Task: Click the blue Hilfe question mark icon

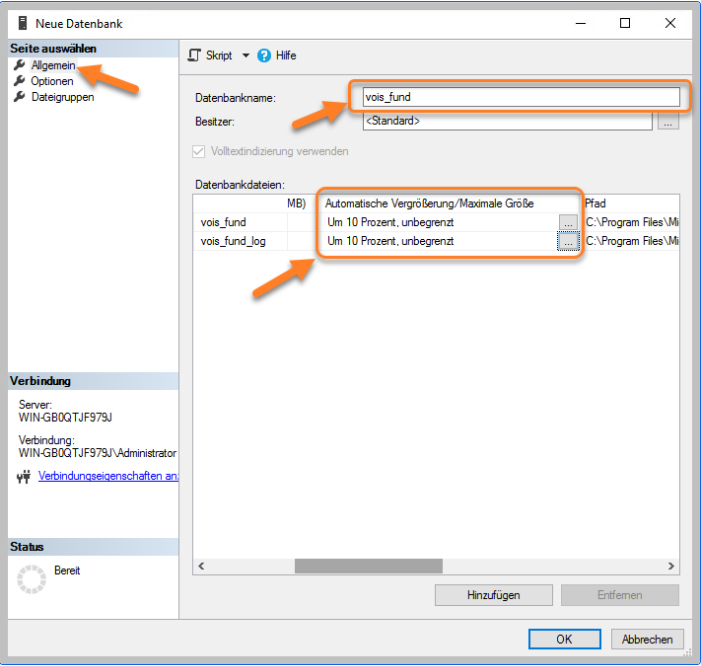Action: 264,55
